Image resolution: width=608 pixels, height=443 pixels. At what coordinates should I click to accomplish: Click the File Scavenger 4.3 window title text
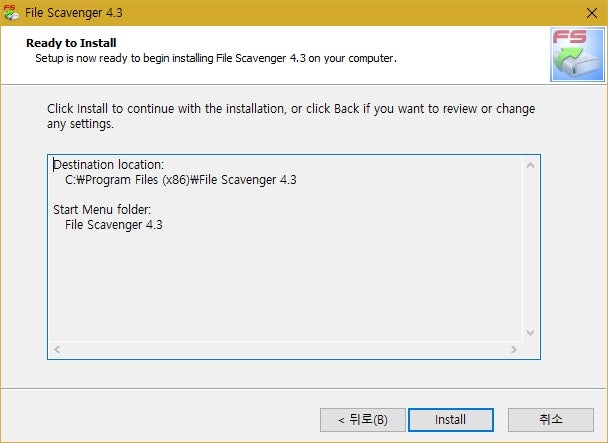click(74, 13)
